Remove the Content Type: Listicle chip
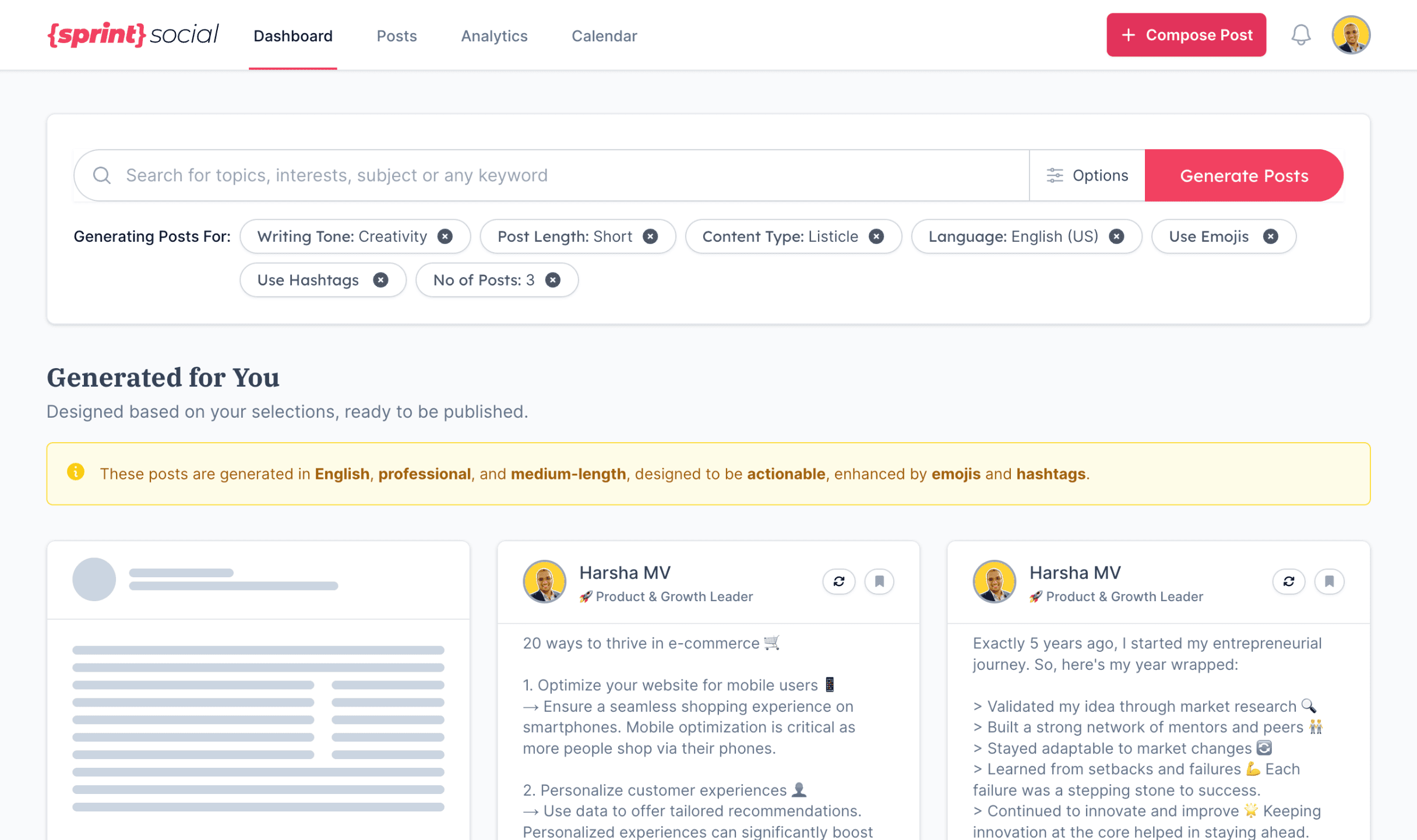This screenshot has width=1417, height=840. (876, 237)
